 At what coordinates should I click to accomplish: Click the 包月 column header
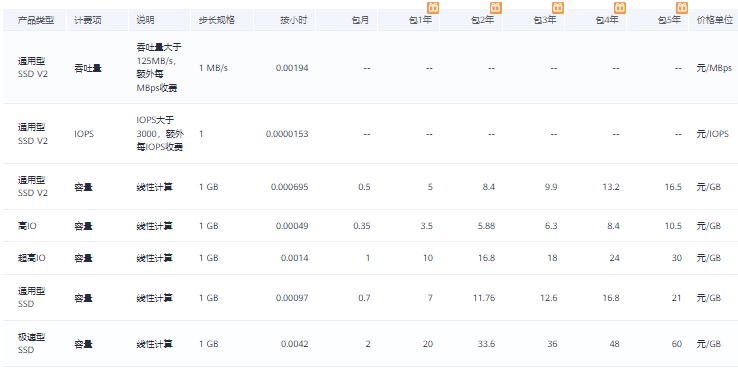[x=361, y=20]
